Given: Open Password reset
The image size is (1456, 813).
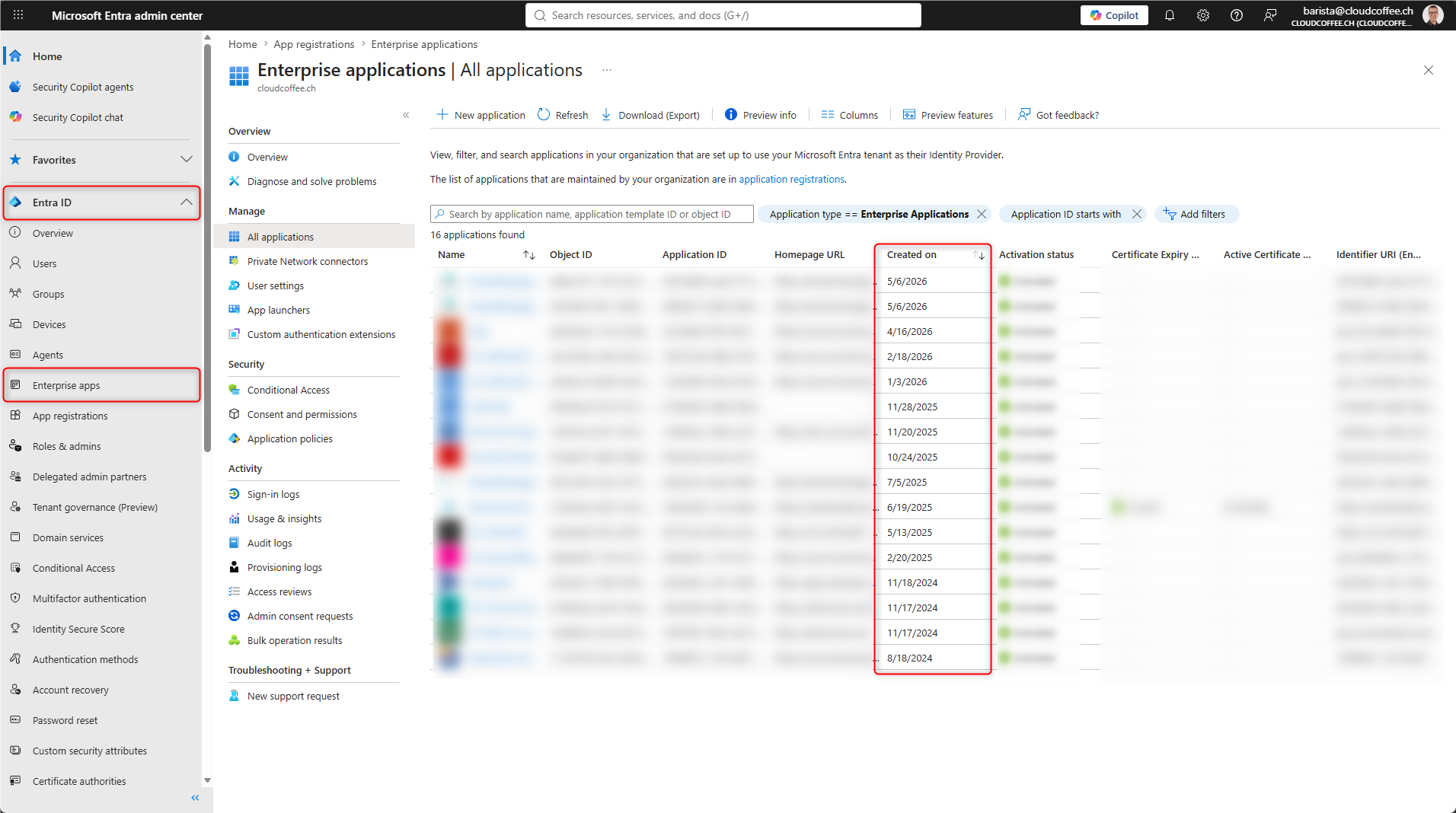Looking at the screenshot, I should [65, 720].
